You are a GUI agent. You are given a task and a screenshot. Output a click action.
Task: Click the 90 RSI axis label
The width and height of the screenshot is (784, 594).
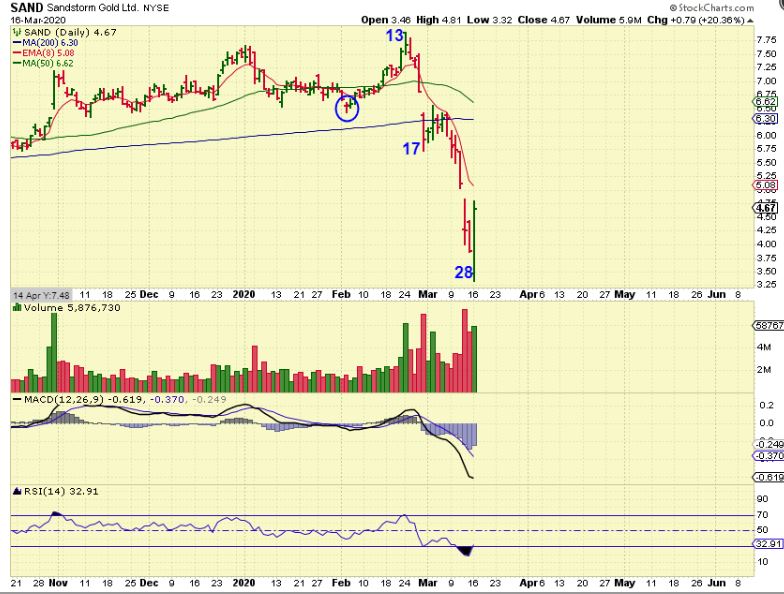pos(762,499)
